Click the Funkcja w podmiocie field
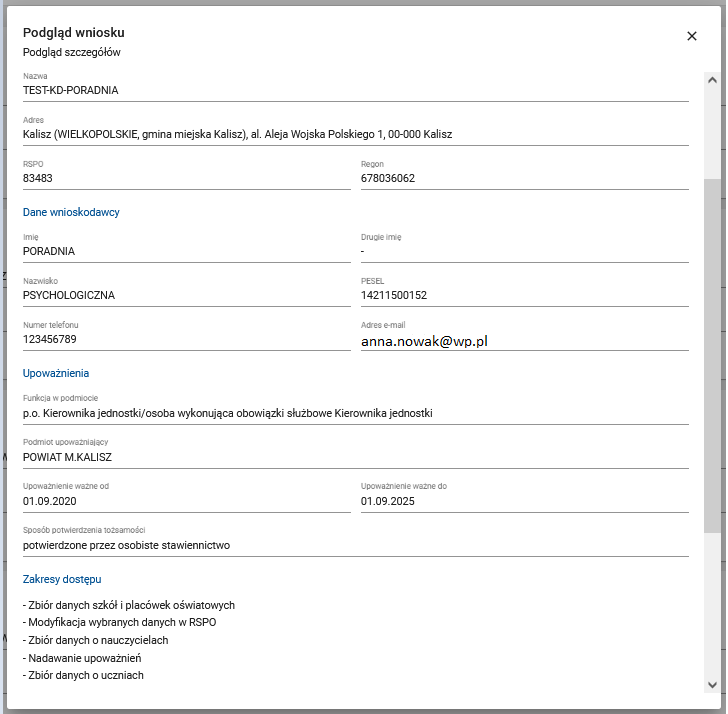Viewport: 728px width, 714px height. [x=355, y=412]
